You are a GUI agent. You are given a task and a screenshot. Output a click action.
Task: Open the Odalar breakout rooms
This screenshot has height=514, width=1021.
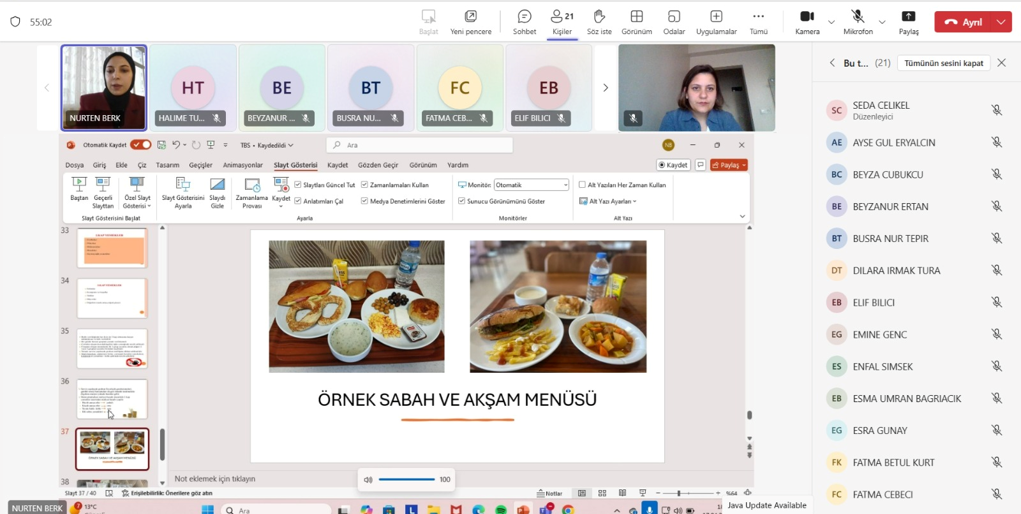tap(674, 21)
